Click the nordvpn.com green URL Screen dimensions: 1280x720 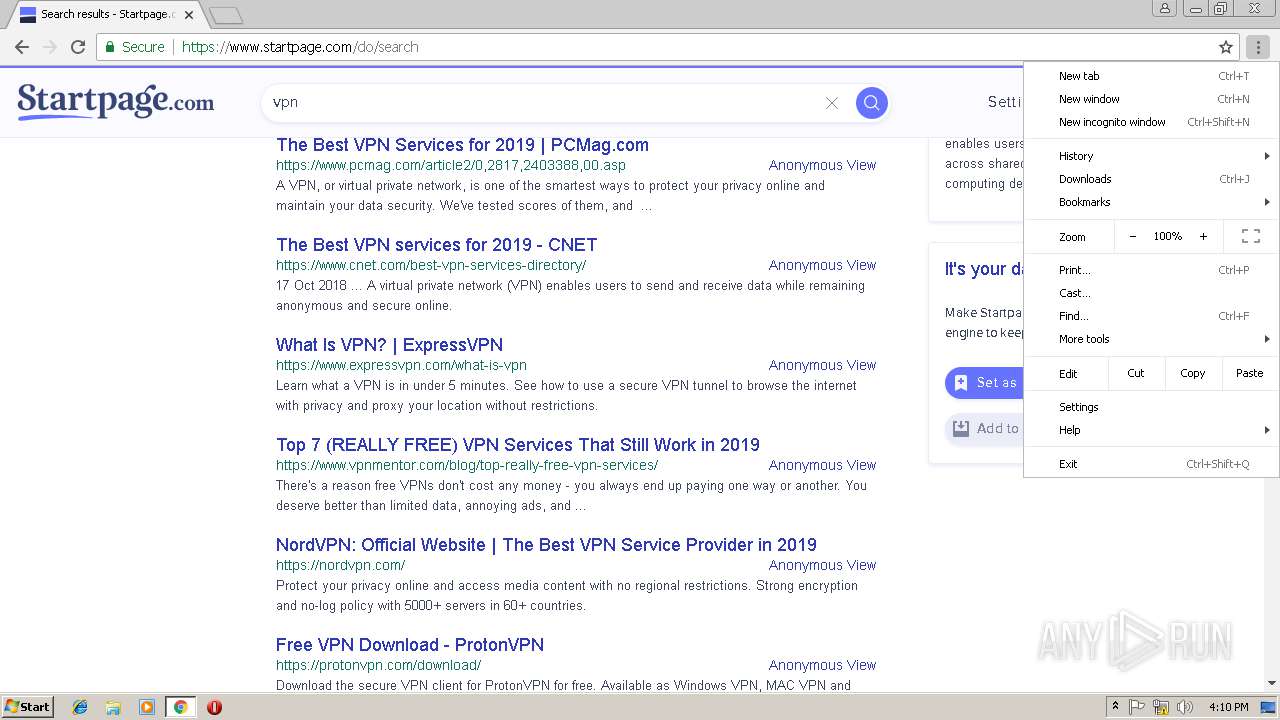[340, 565]
